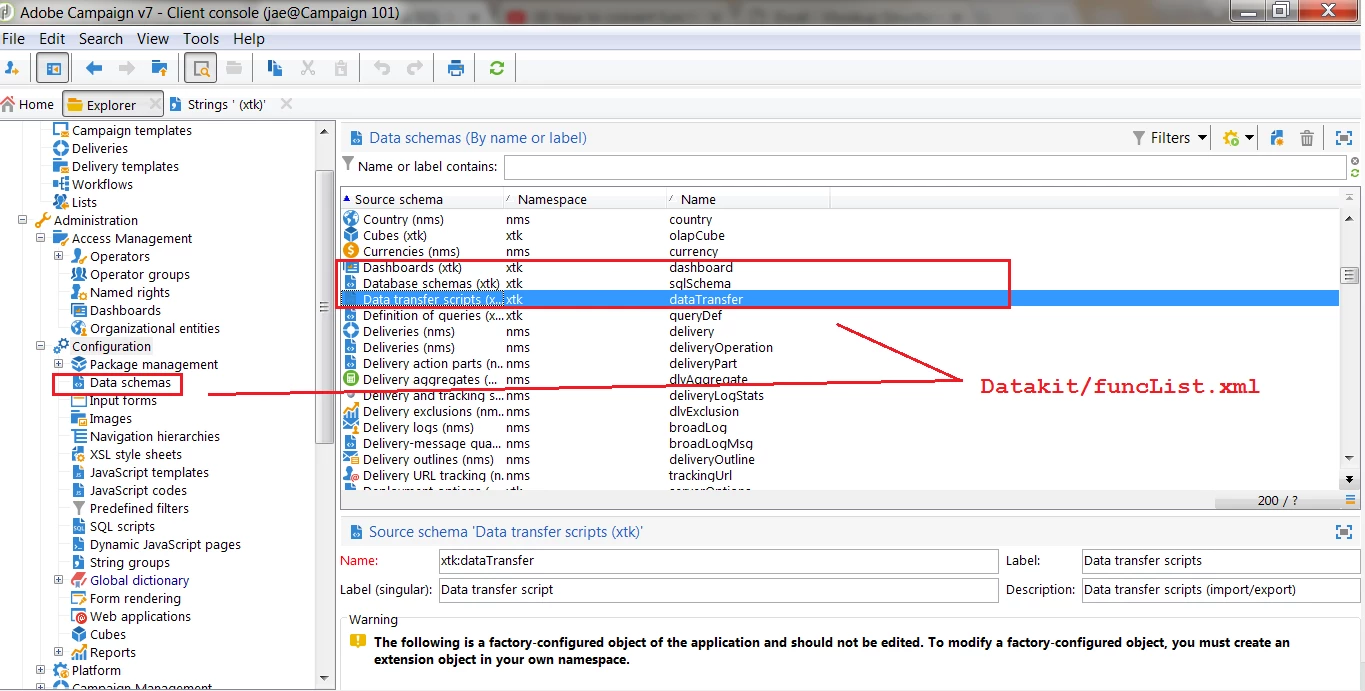Open JavaScript codes tree item
1365x691 pixels.
(x=138, y=490)
